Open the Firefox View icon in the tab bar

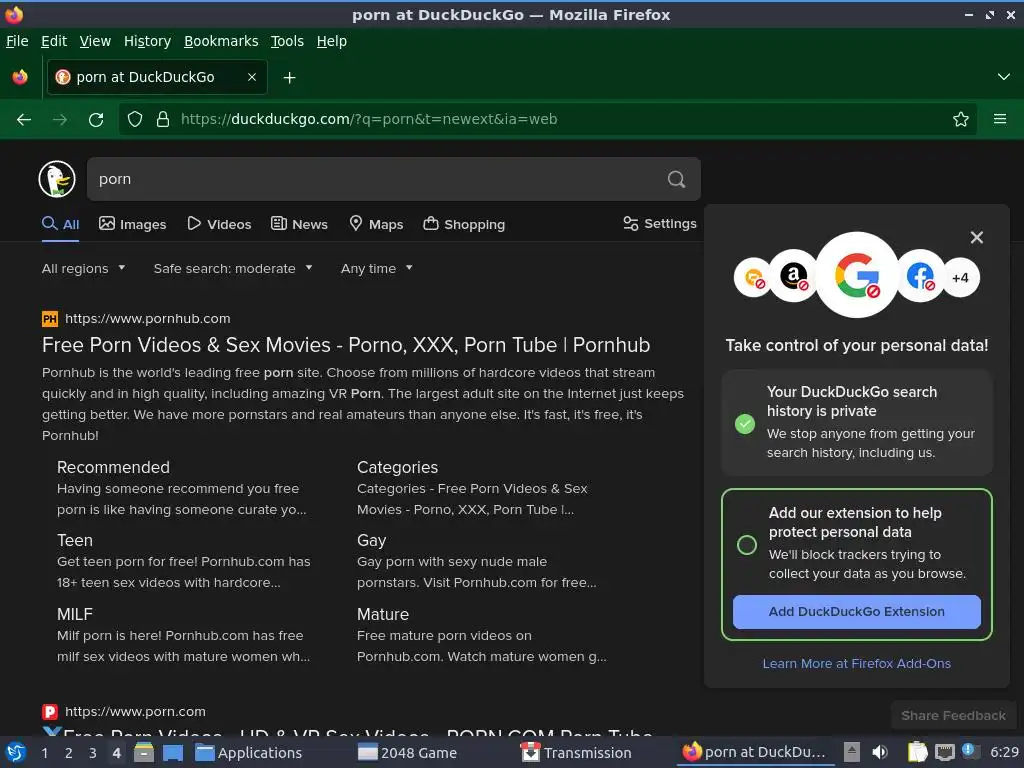(x=20, y=77)
